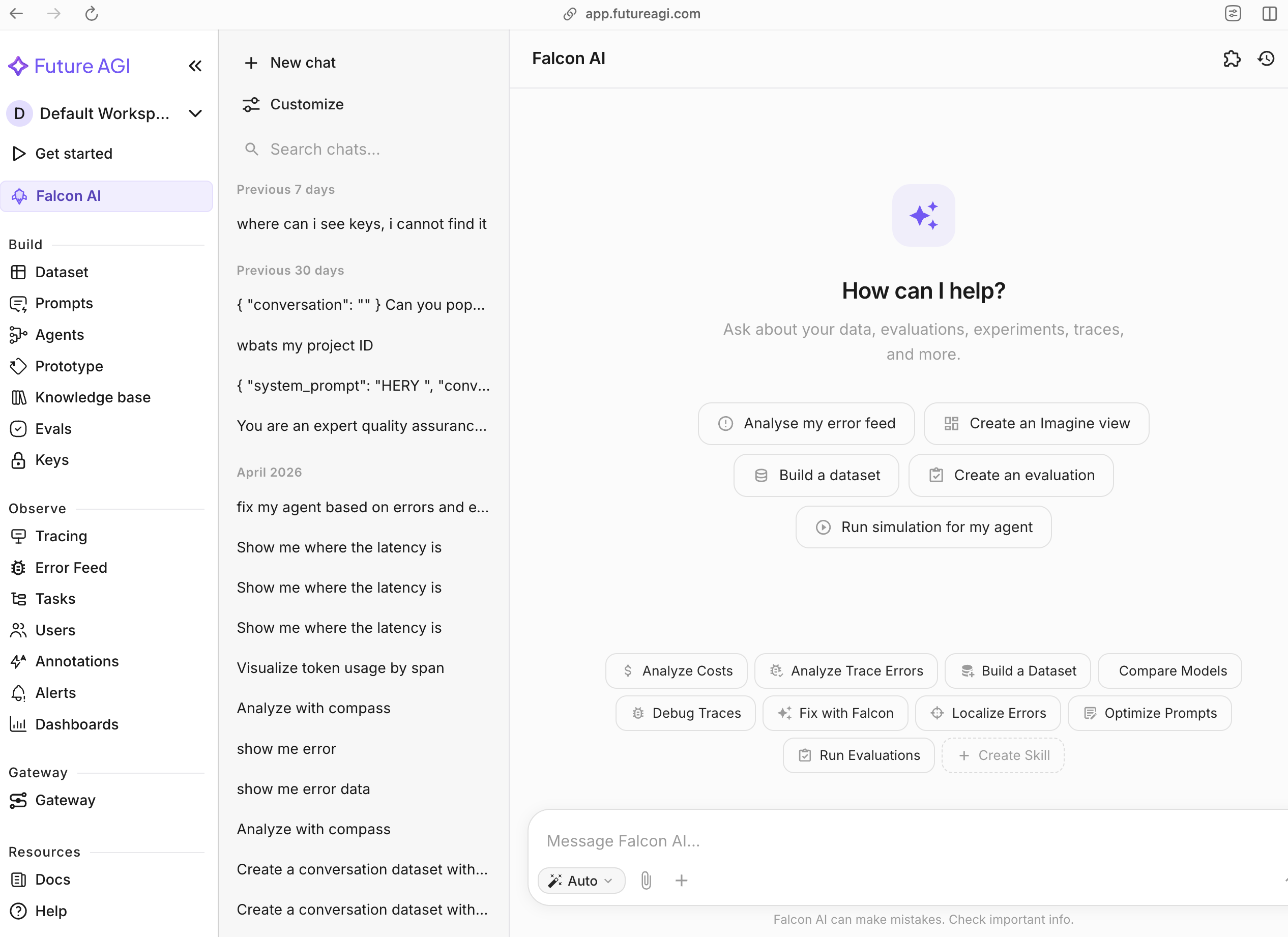
Task: Open Tasks in the sidebar
Action: (x=55, y=599)
